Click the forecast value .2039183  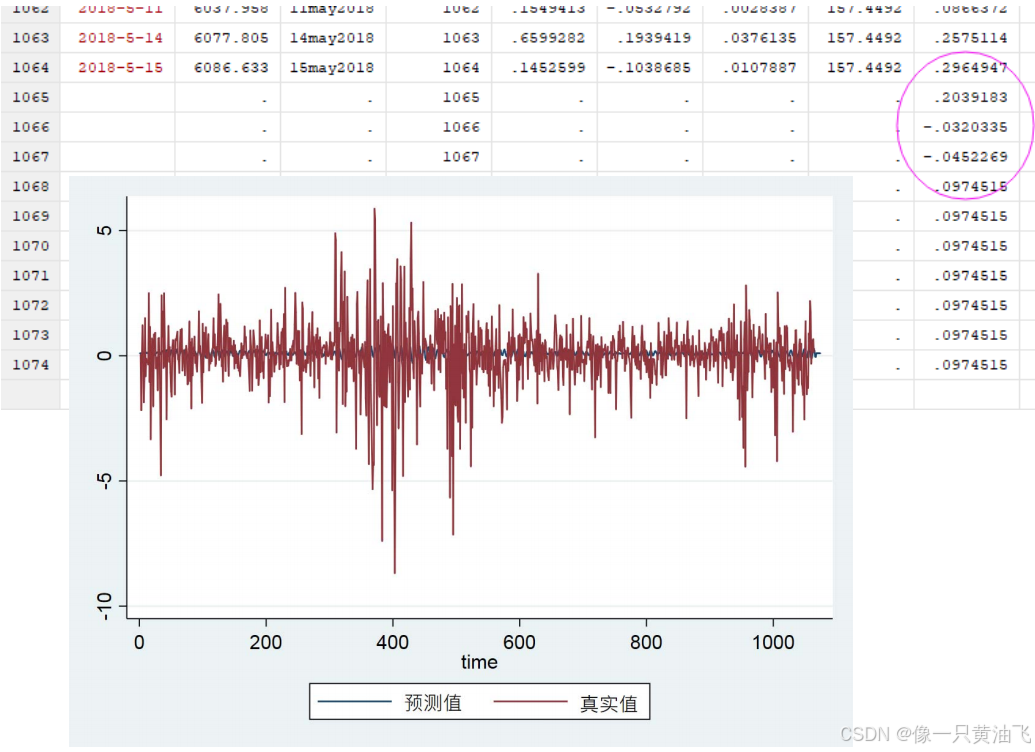(x=970, y=97)
